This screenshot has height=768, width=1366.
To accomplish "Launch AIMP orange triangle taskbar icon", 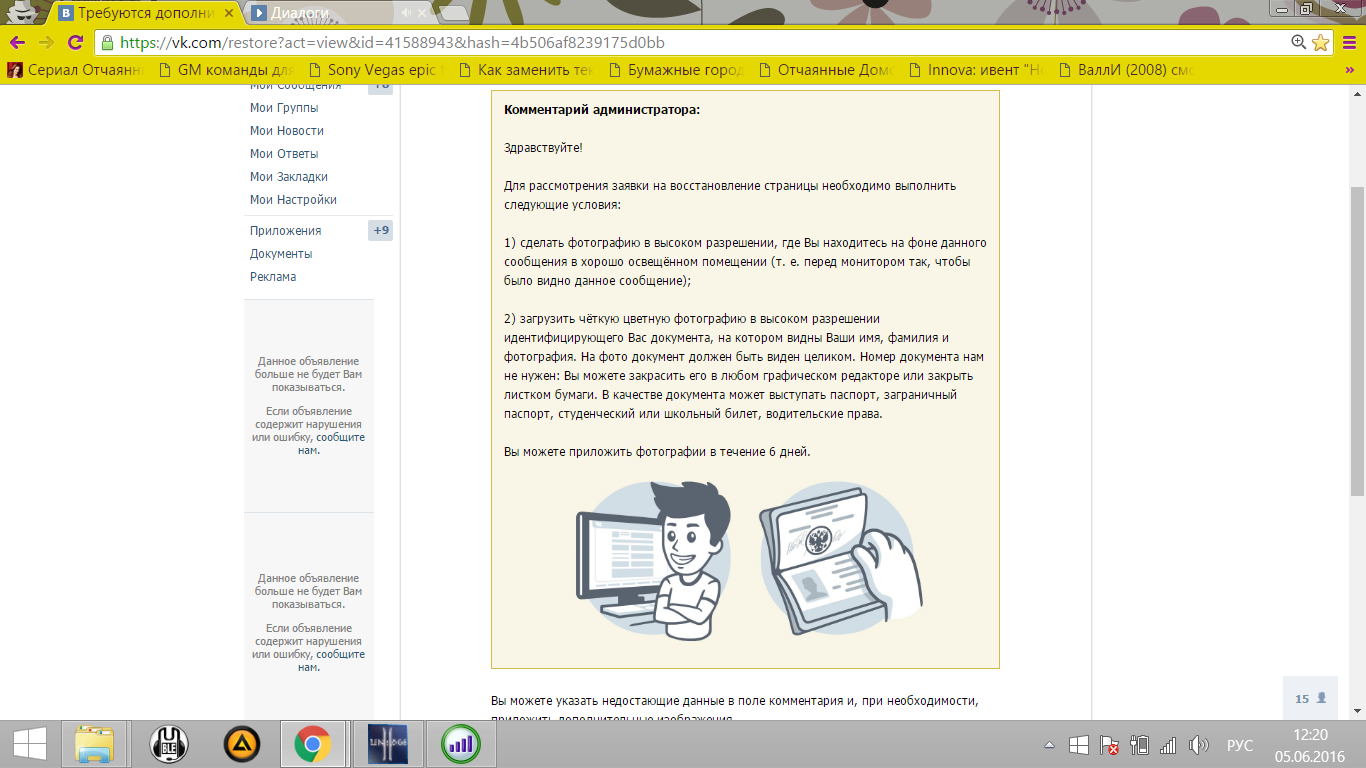I will click(x=241, y=744).
